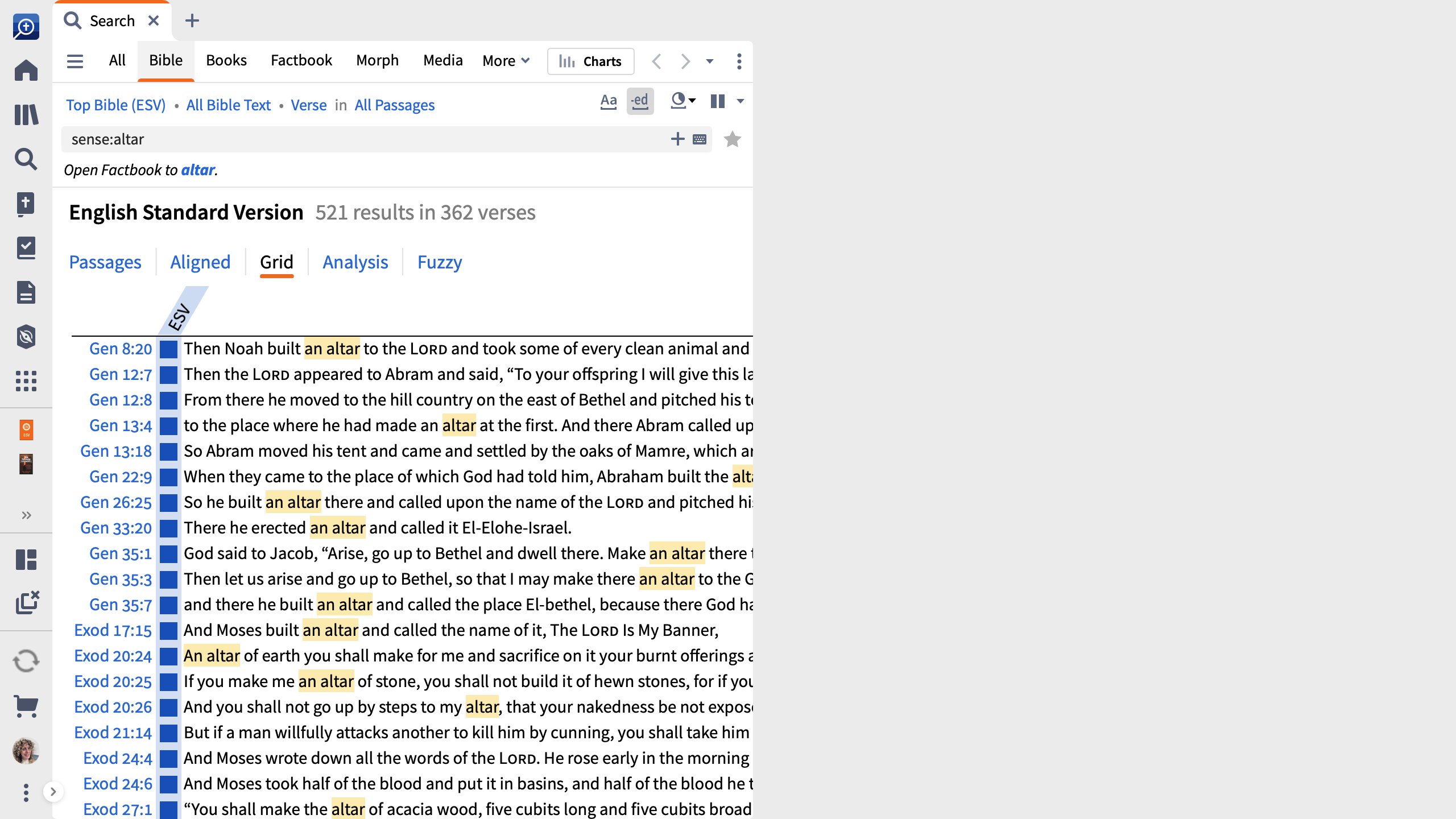Image resolution: width=1456 pixels, height=819 pixels.
Task: Open the Documents sidebar icon
Action: pyautogui.click(x=26, y=292)
